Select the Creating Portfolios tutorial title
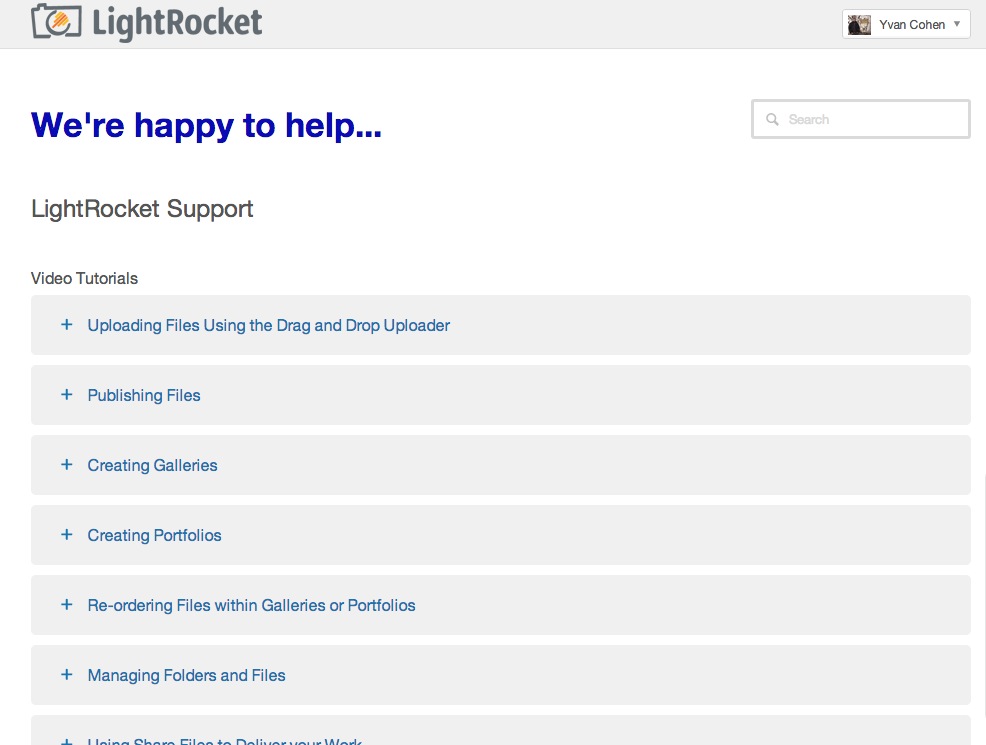 pyautogui.click(x=154, y=535)
